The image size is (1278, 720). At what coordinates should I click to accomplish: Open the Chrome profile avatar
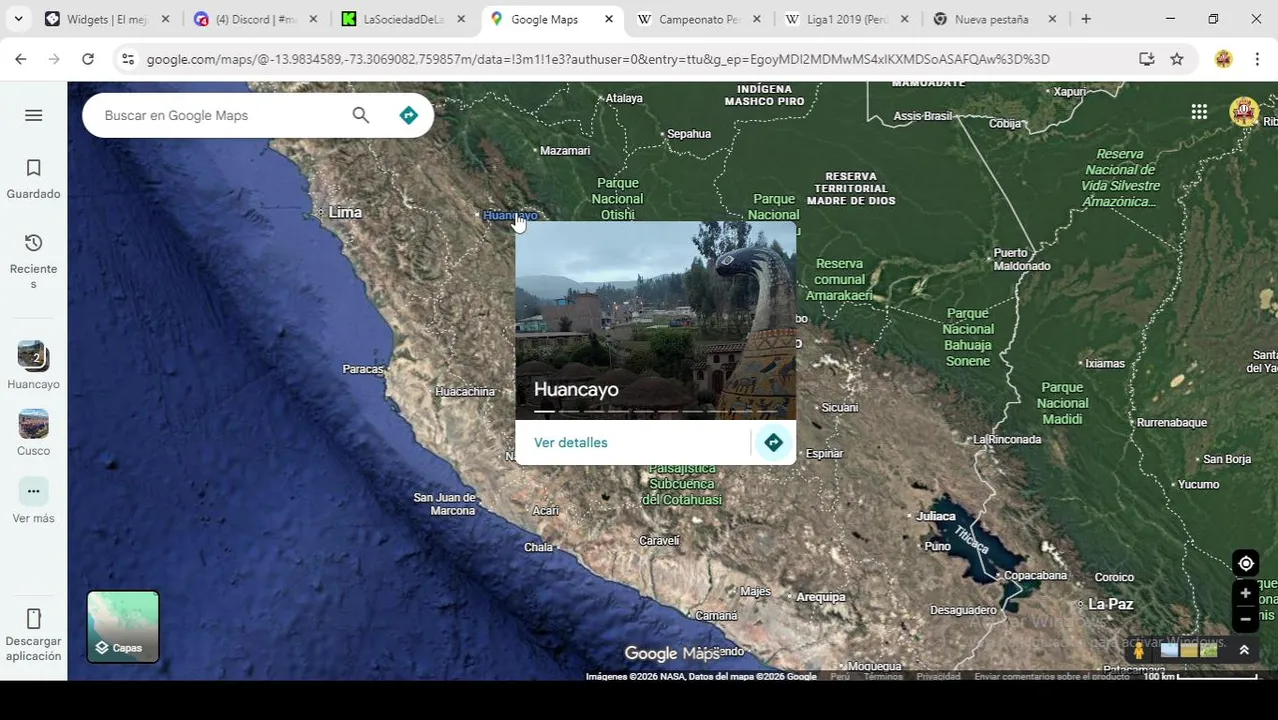coord(1223,59)
